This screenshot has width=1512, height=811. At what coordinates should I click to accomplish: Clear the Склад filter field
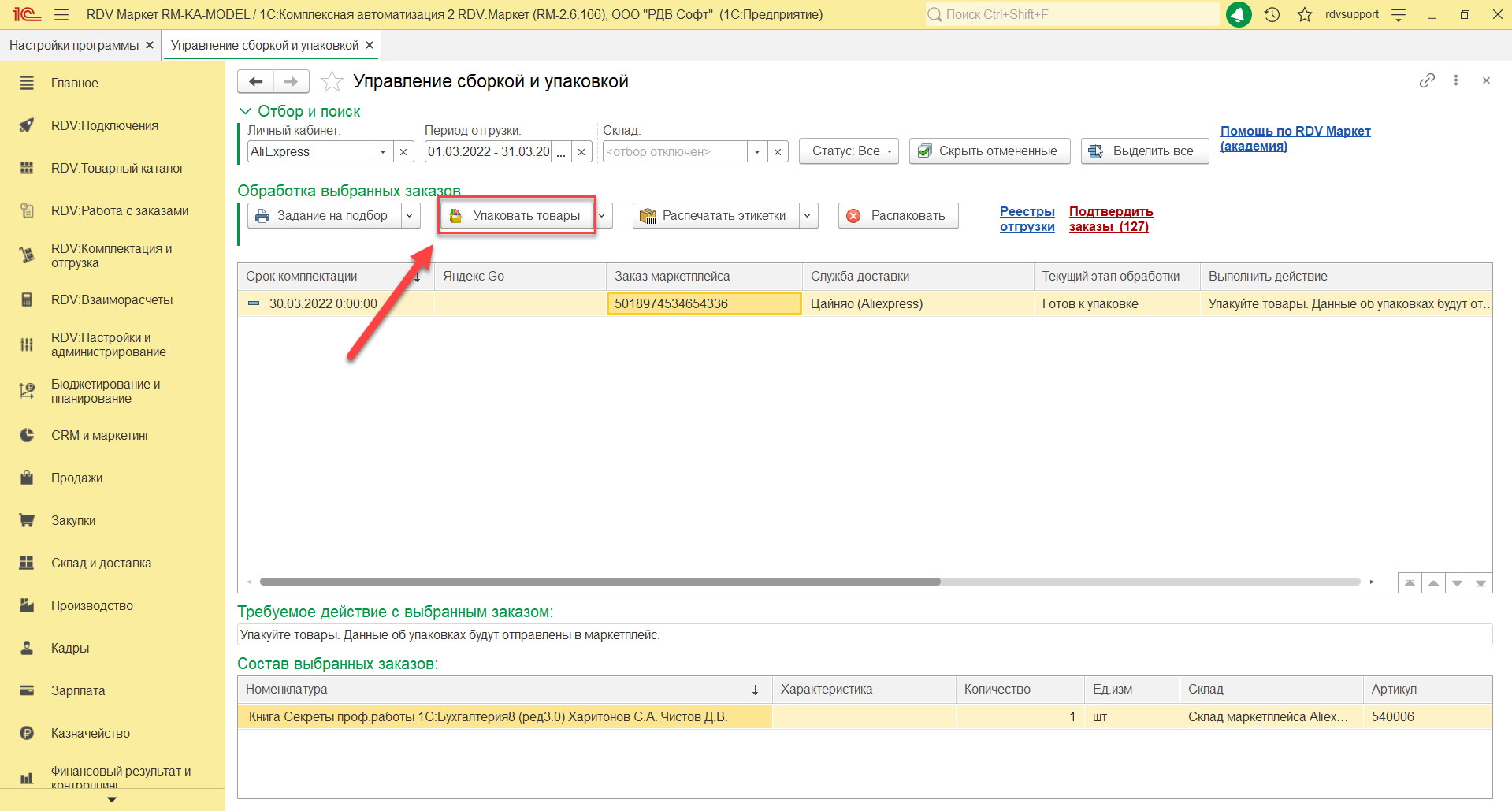(778, 151)
